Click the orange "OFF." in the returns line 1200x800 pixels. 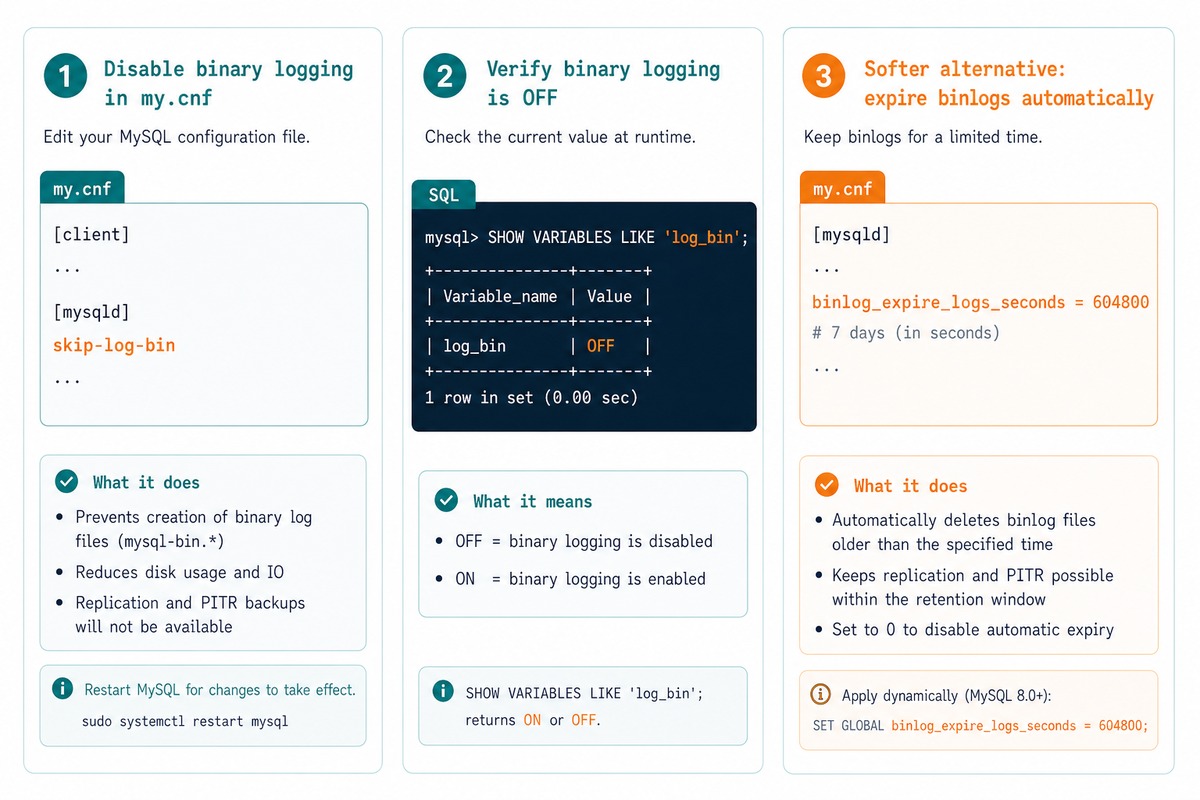586,720
